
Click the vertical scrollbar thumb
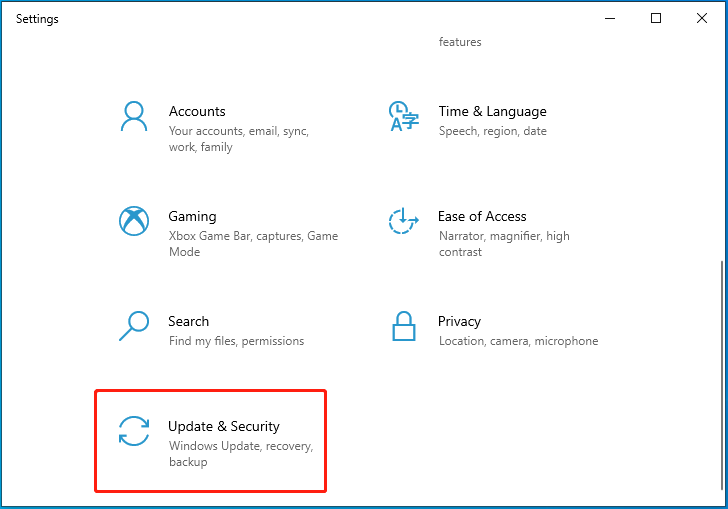pos(722,375)
